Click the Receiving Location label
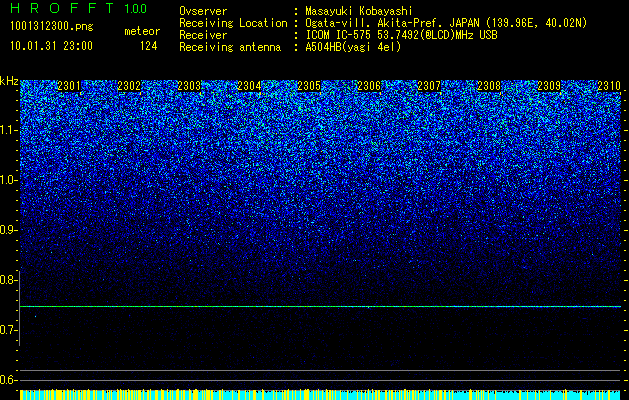The width and height of the screenshot is (629, 400). point(233,23)
